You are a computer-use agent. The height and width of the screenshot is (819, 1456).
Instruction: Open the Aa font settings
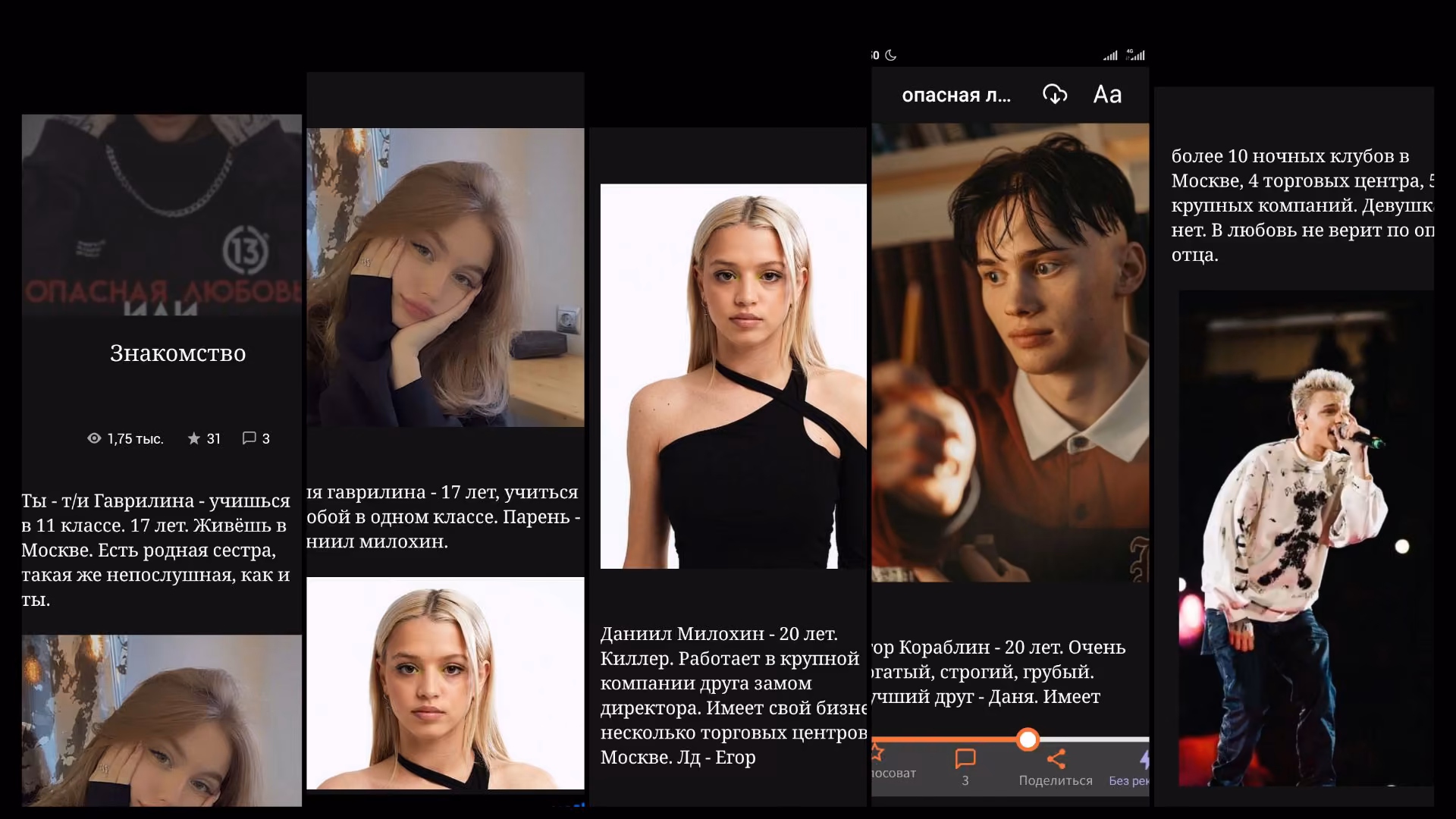click(1107, 95)
